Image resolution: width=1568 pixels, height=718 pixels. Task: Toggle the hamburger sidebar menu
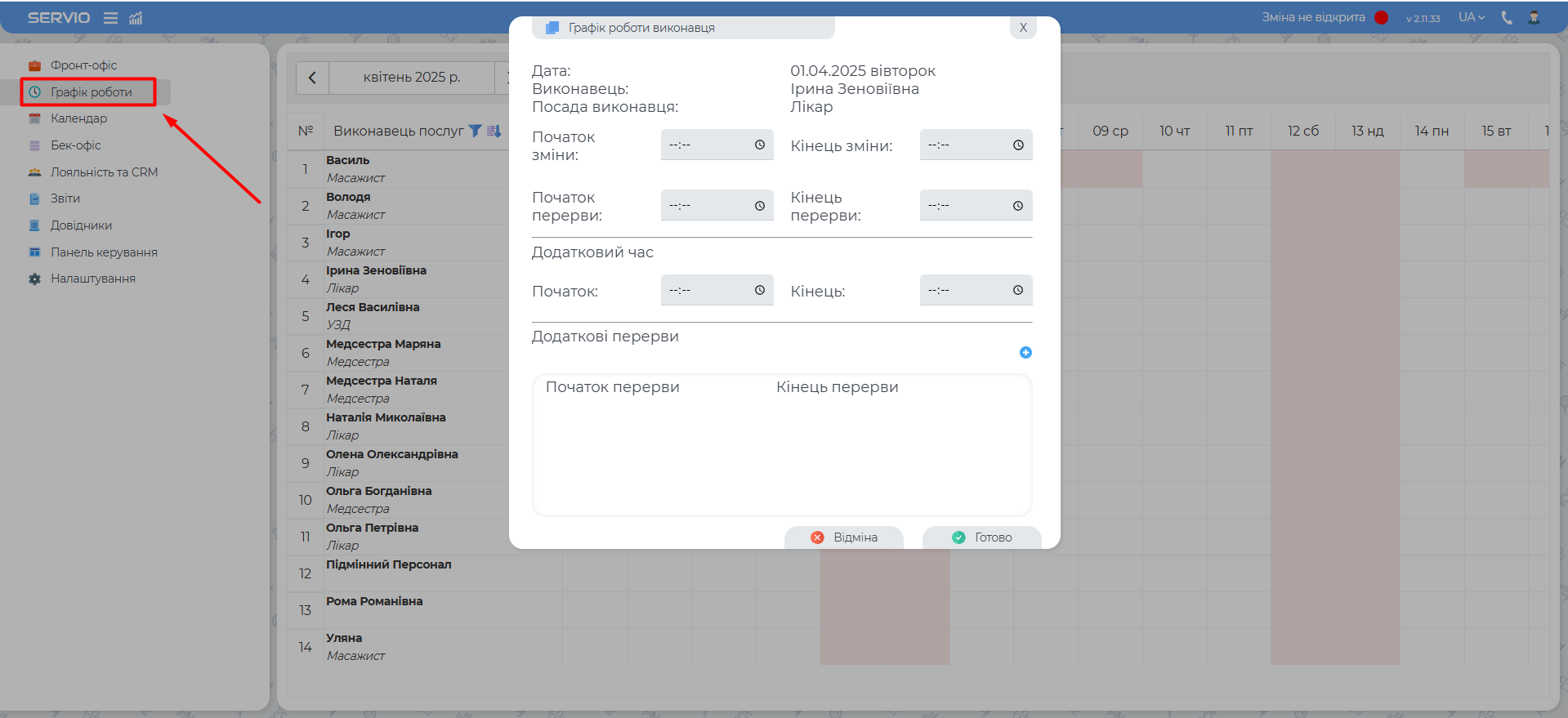[110, 18]
